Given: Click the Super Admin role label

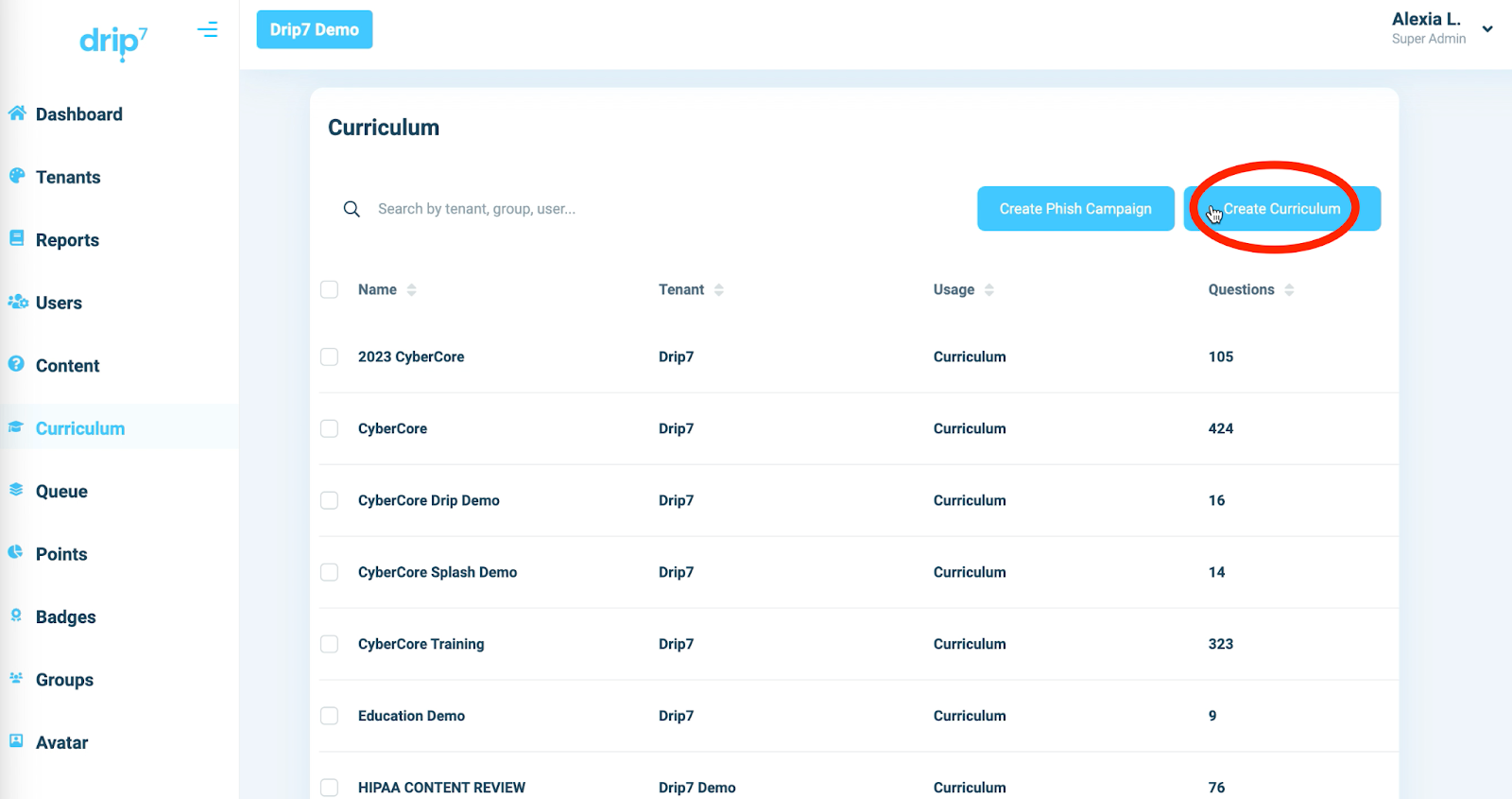Looking at the screenshot, I should click(1429, 39).
